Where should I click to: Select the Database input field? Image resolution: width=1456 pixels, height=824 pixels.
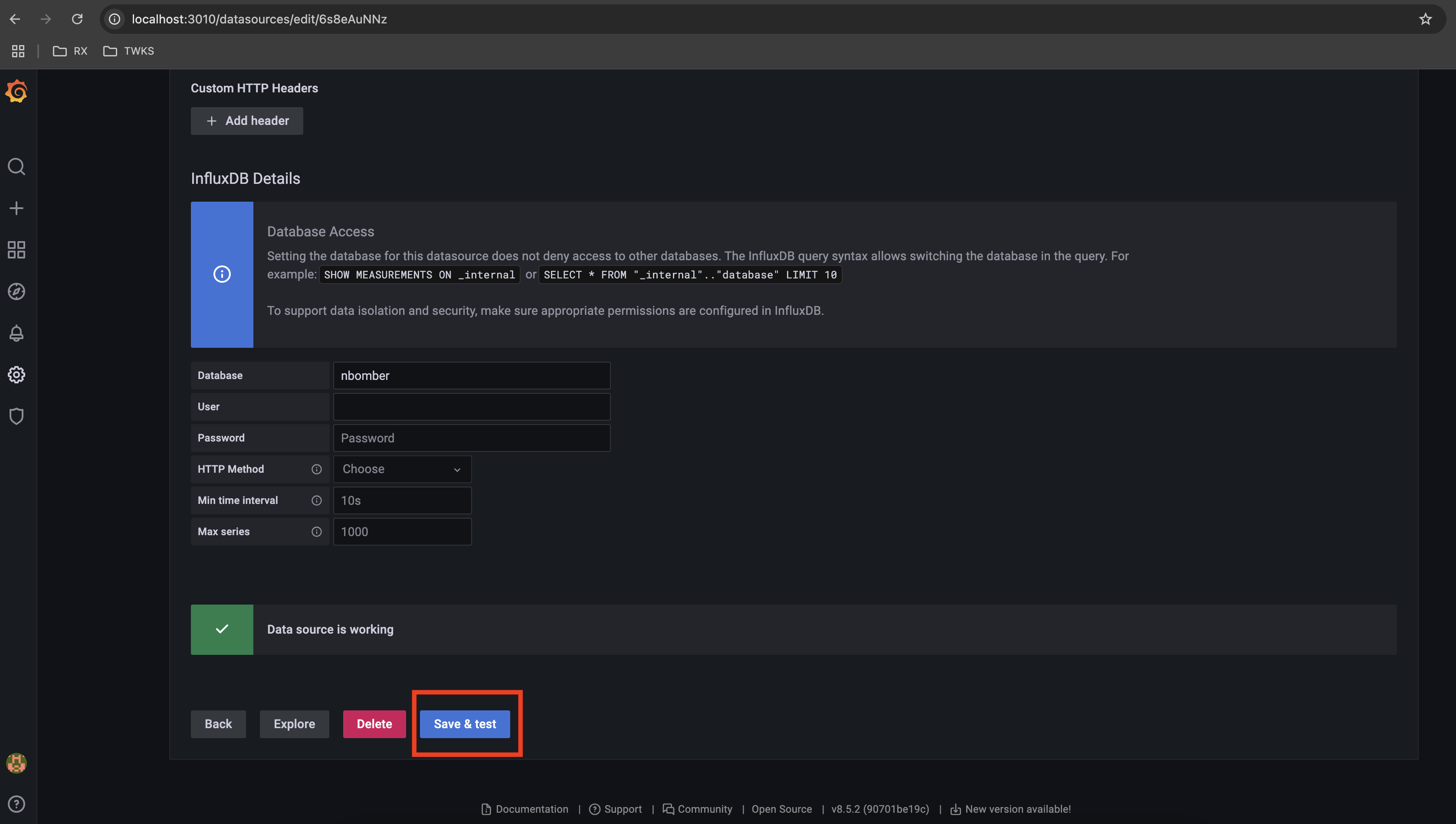click(x=472, y=375)
